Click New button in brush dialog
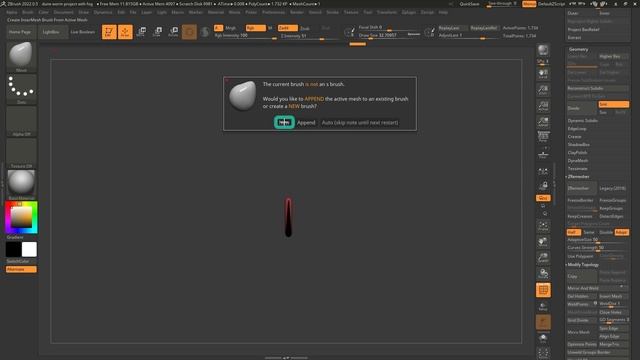Viewport: 640px width, 360px height. pos(284,122)
